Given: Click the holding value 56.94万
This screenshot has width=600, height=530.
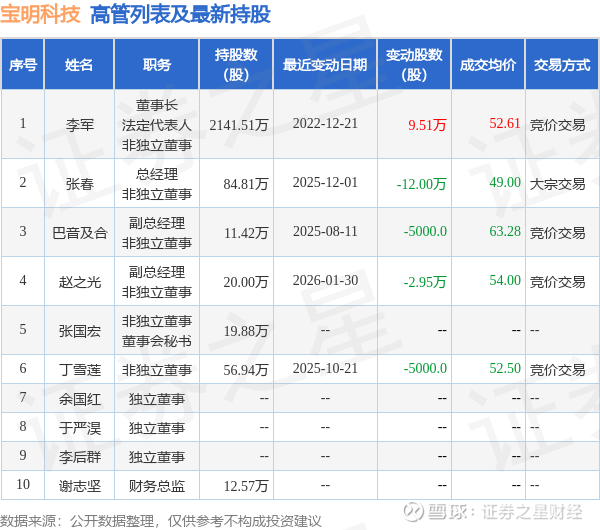Looking at the screenshot, I should coord(246,370).
